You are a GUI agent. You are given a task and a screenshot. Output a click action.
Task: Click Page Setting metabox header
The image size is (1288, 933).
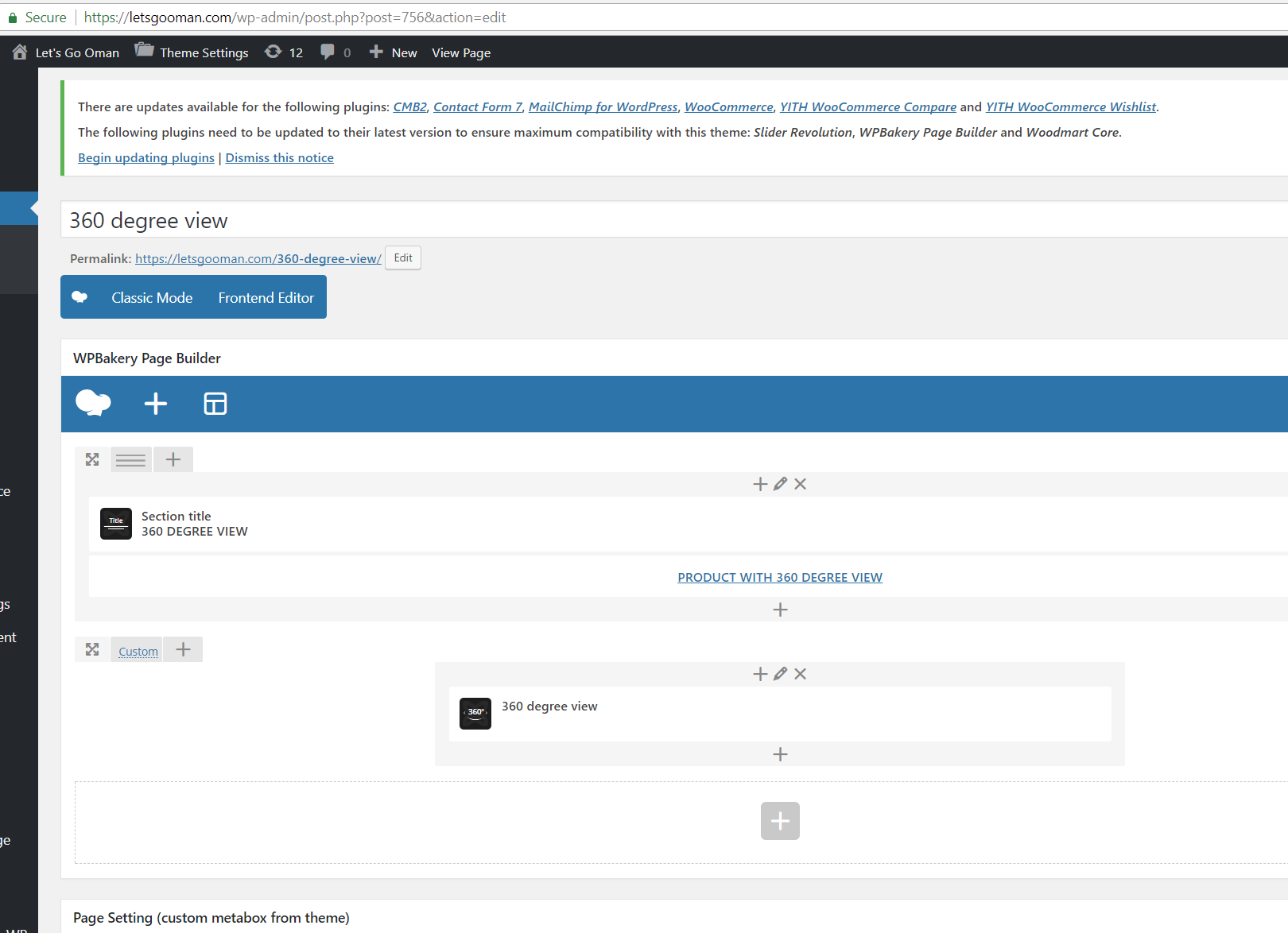pyautogui.click(x=674, y=918)
